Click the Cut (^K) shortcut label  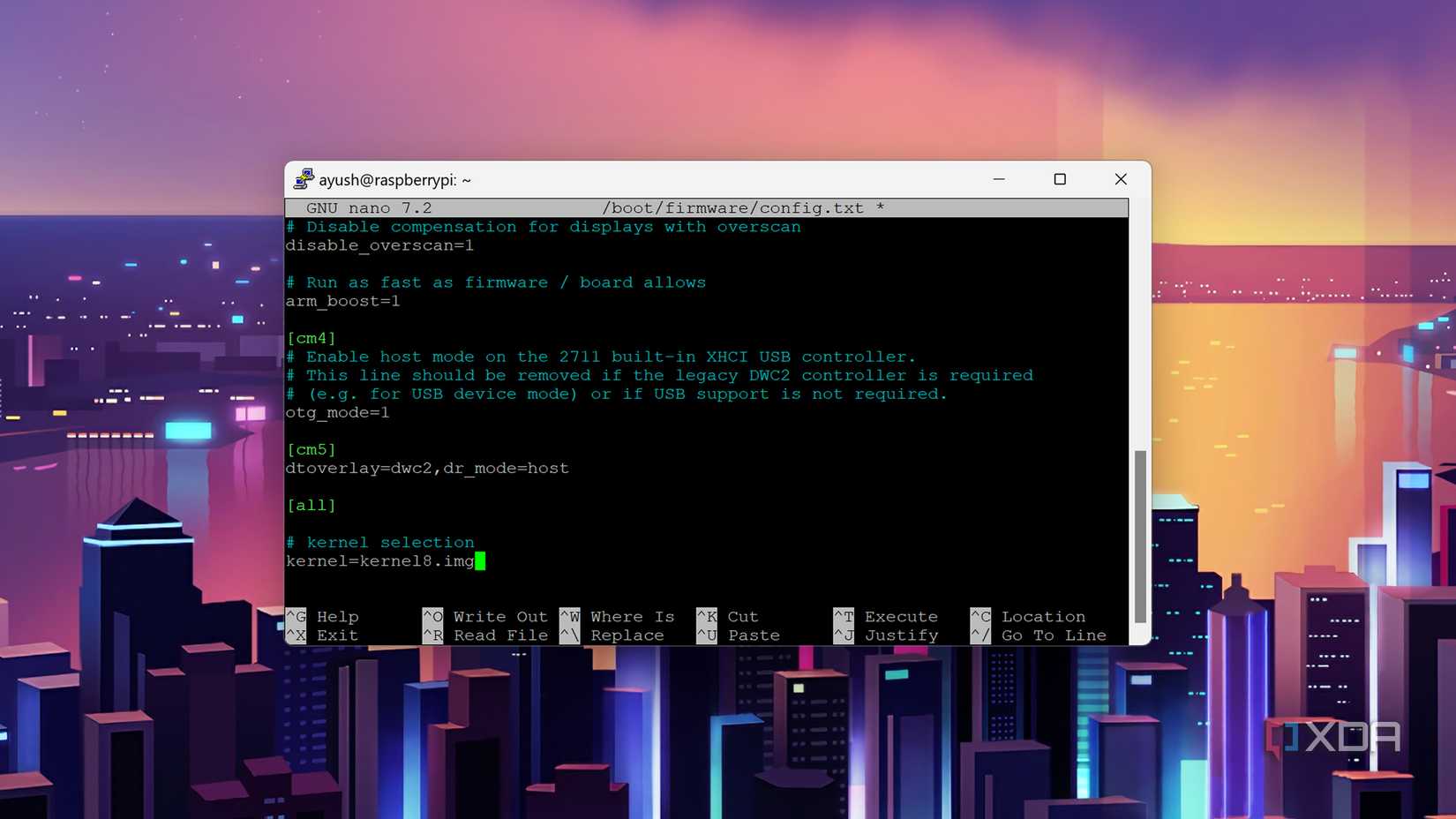pyautogui.click(x=741, y=616)
